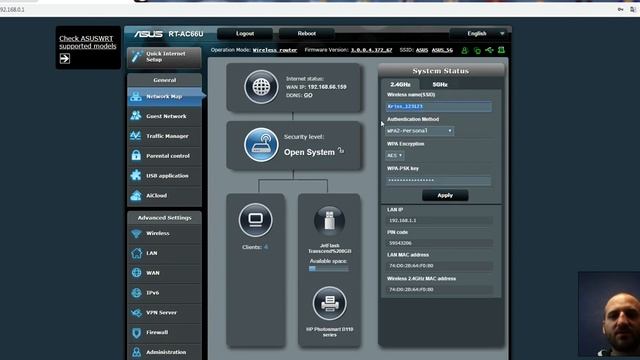640x360 pixels.
Task: Click the Clients count text
Action: (255, 247)
